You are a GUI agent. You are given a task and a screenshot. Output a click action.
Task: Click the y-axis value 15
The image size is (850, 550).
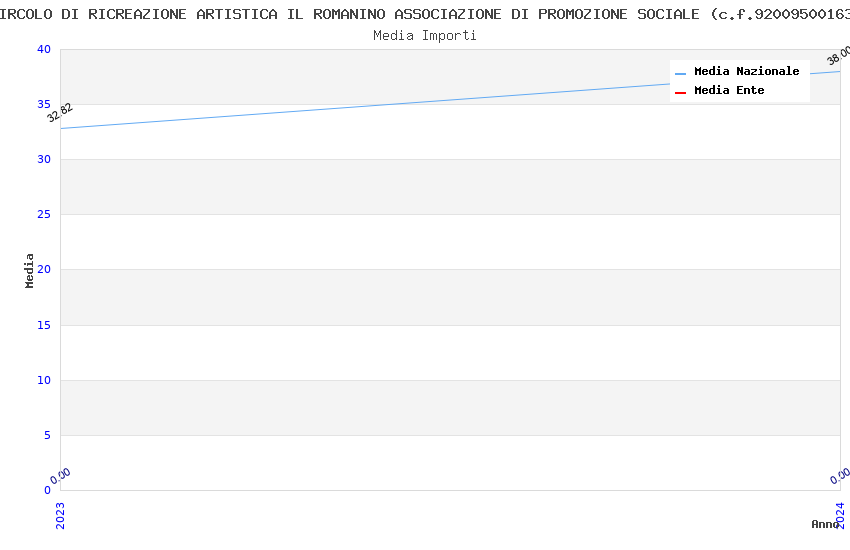click(44, 325)
